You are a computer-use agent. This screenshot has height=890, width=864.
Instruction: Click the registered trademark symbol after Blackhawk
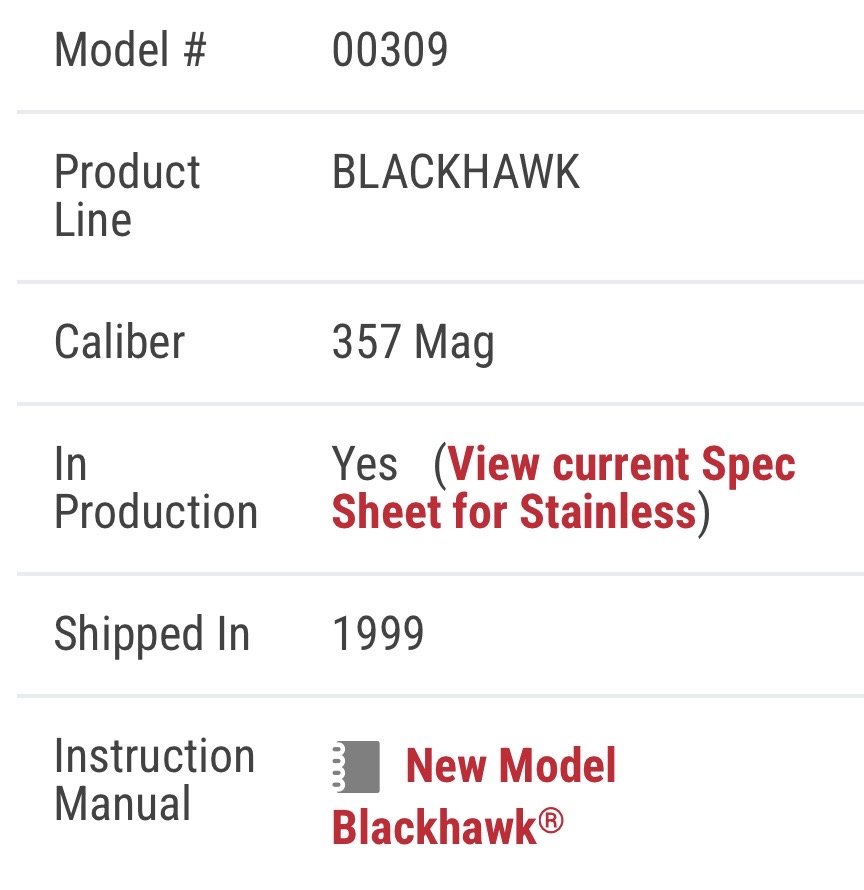551,824
